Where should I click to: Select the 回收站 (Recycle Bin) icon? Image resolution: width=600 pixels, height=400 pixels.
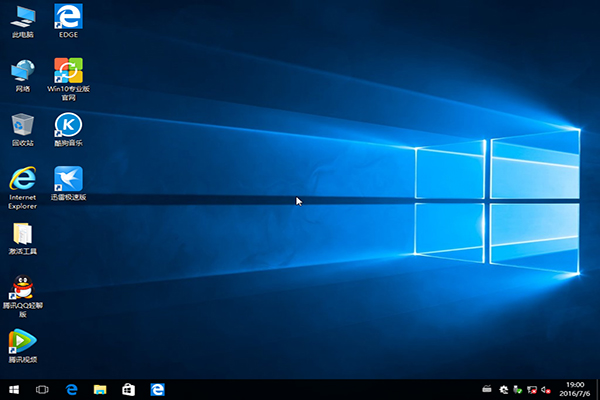pos(22,125)
